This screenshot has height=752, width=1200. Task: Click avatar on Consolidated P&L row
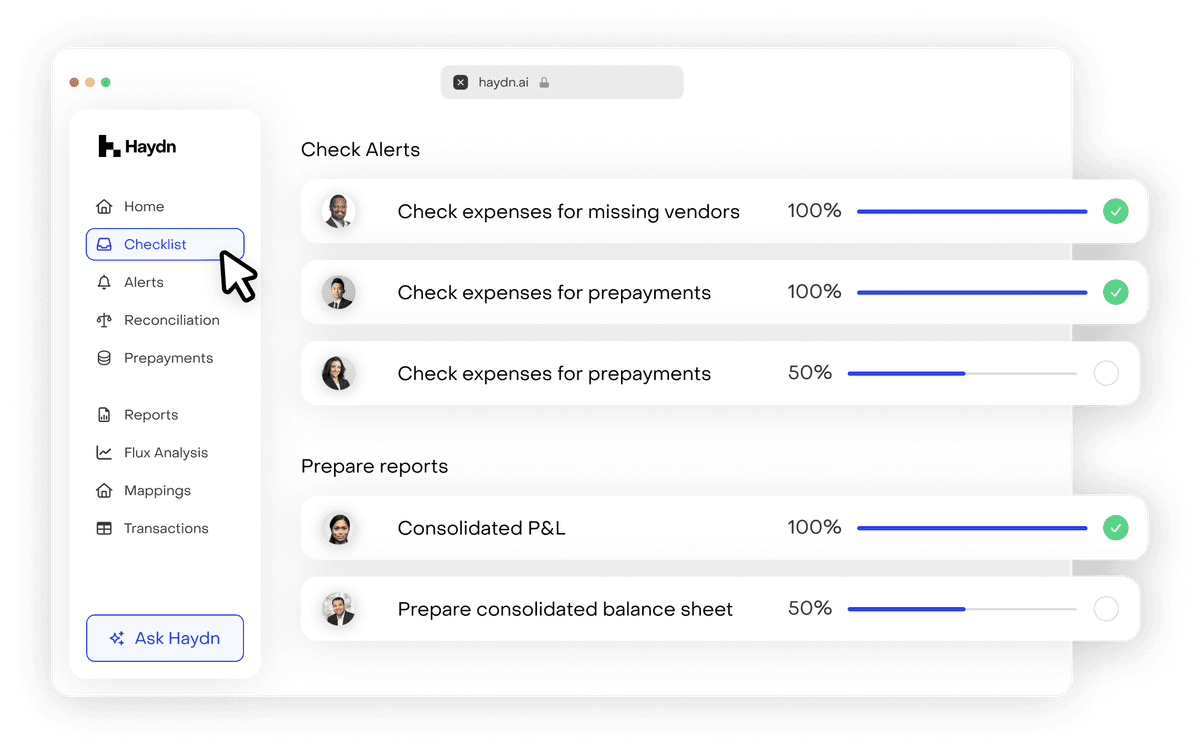coord(338,527)
